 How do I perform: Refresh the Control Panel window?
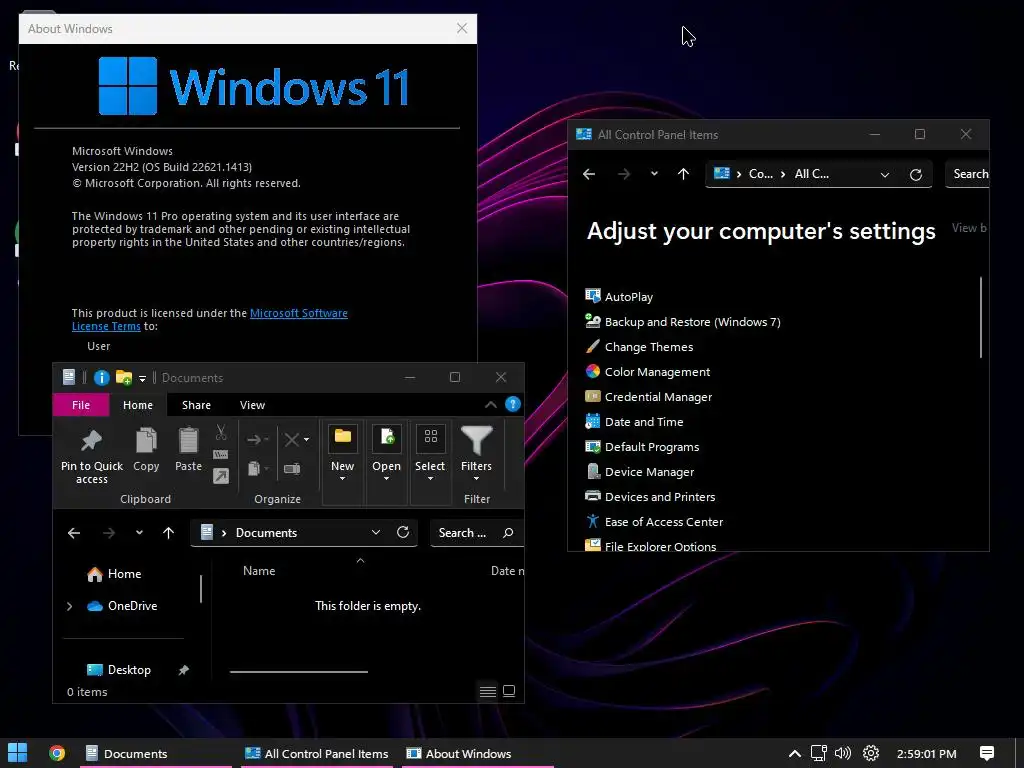pyautogui.click(x=916, y=174)
